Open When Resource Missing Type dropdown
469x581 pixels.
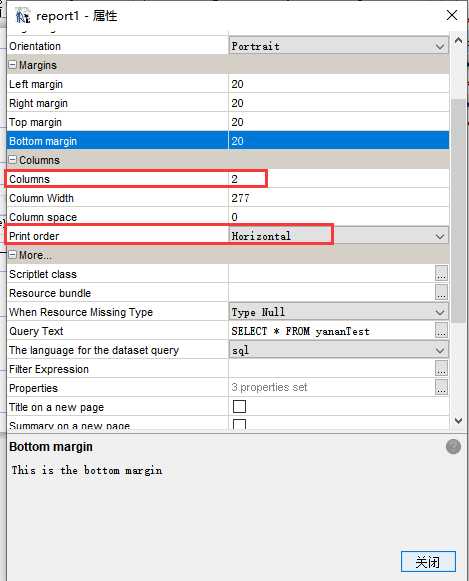coord(440,312)
